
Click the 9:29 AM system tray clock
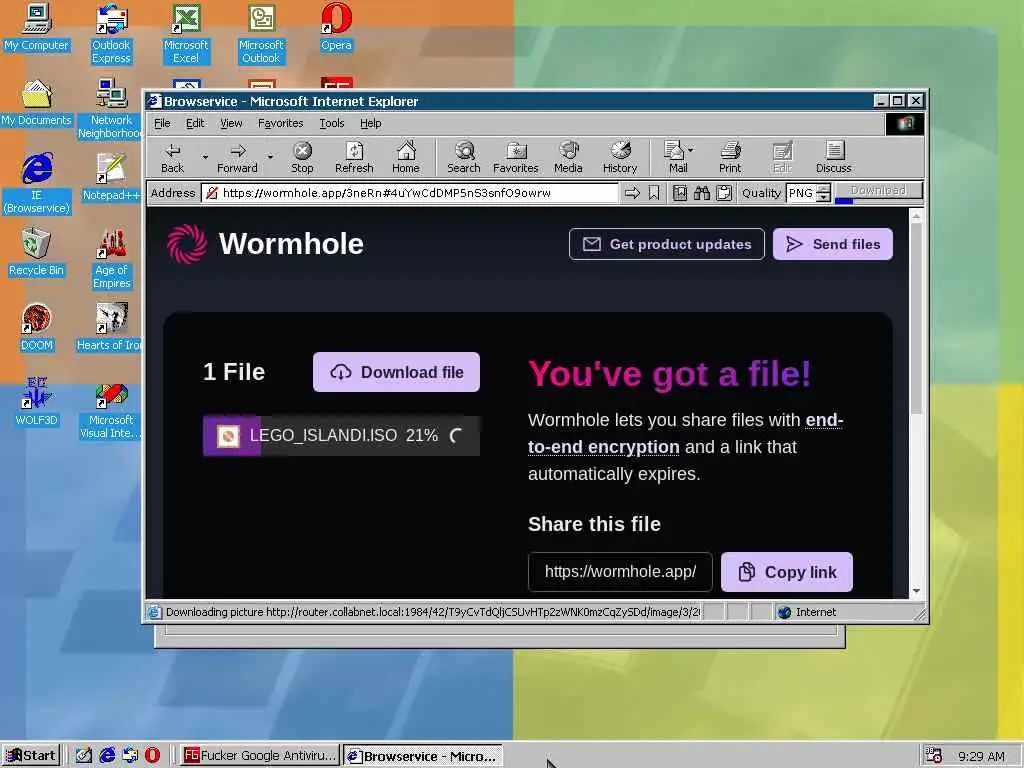981,756
